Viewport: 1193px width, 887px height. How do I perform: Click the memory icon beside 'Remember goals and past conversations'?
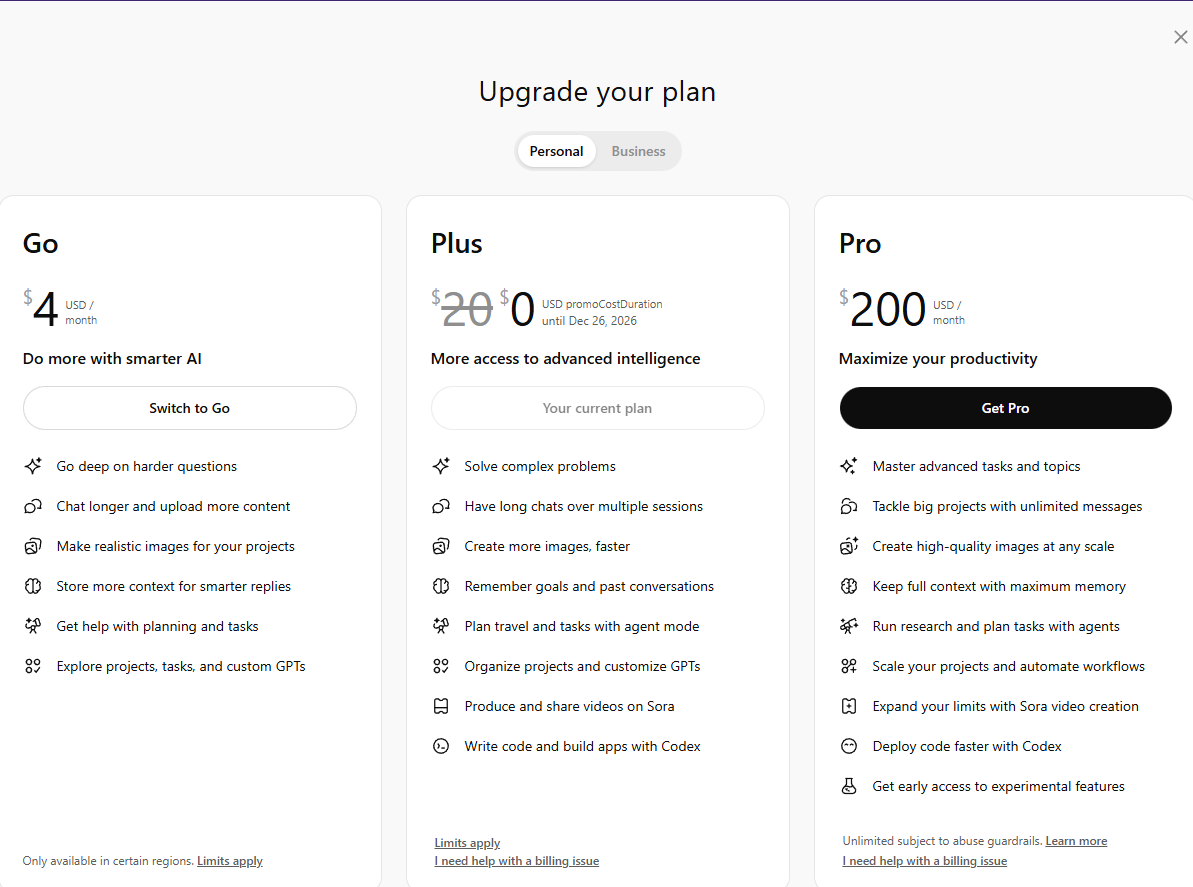tap(441, 586)
